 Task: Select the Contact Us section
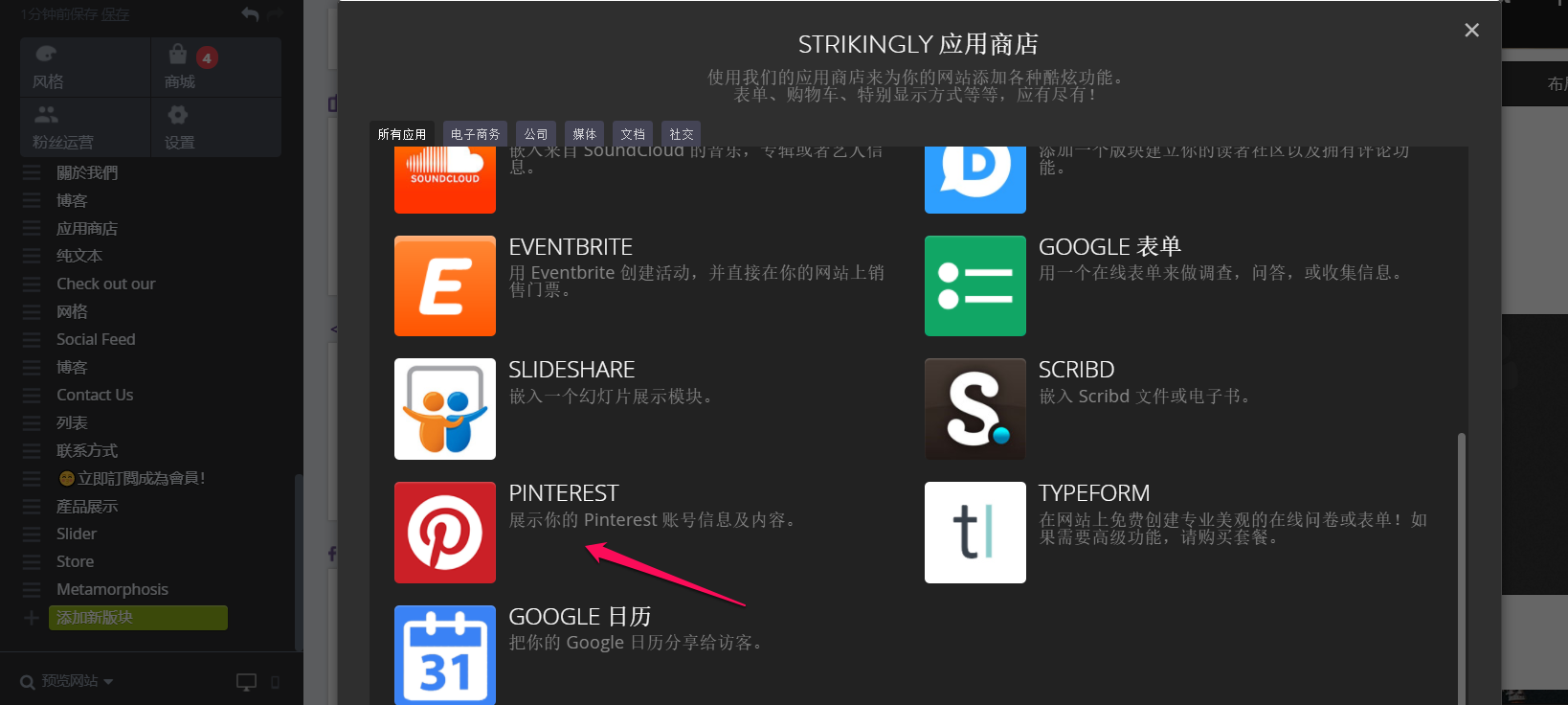(x=95, y=395)
